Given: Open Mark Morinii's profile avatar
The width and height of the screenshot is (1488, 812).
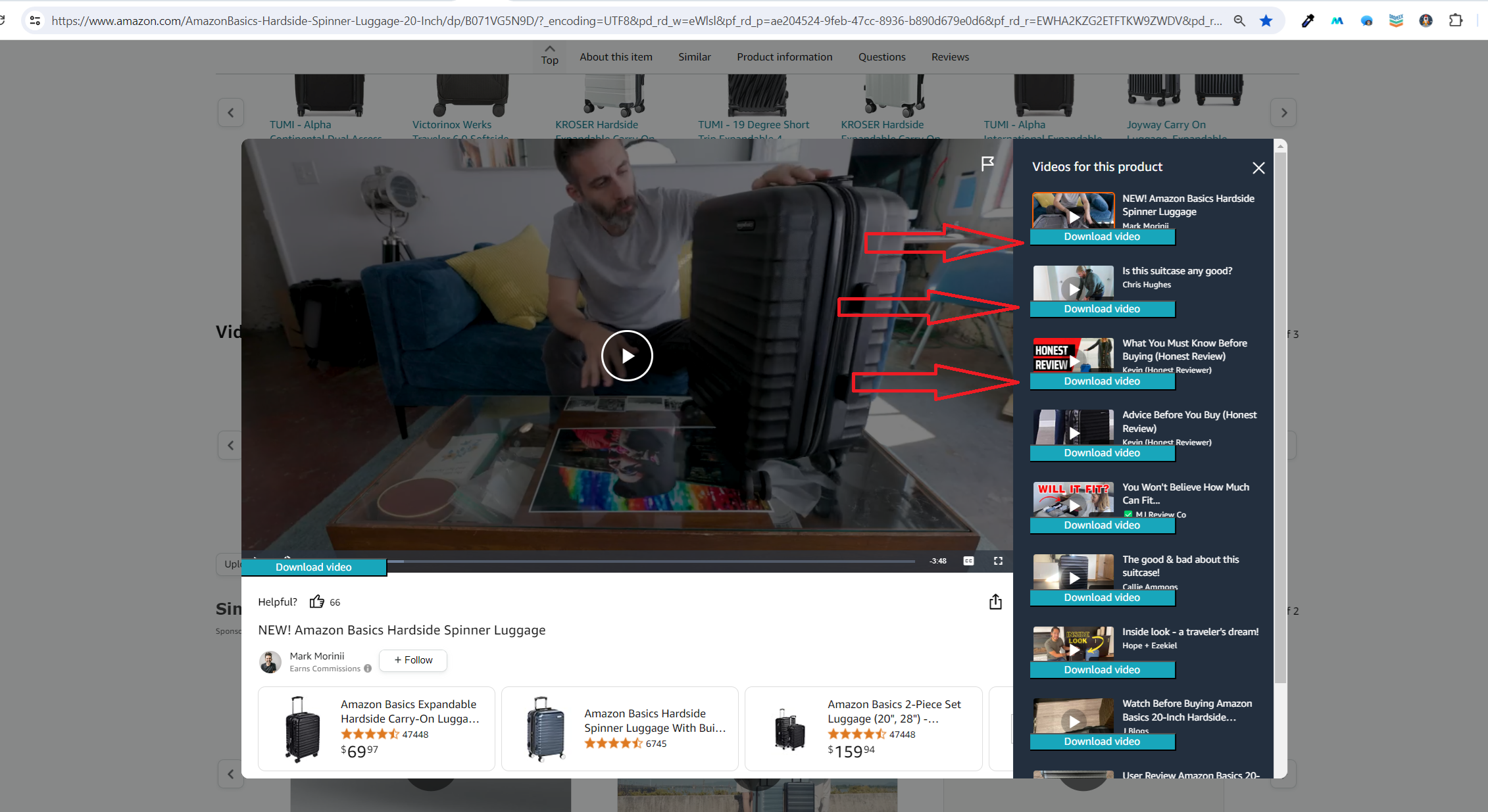Looking at the screenshot, I should tap(270, 662).
